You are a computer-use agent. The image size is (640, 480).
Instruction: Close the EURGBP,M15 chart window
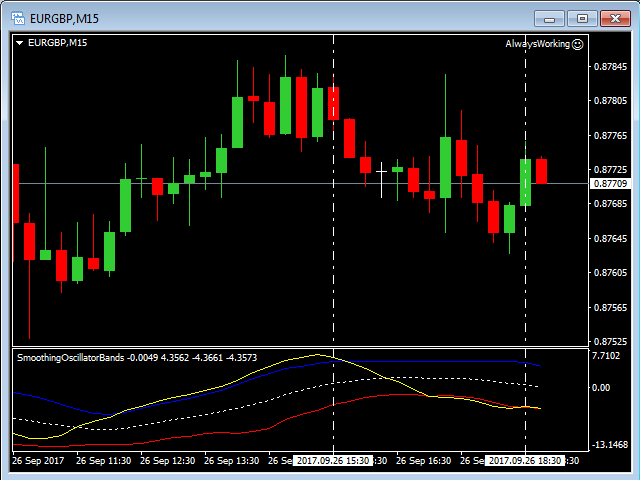612,17
